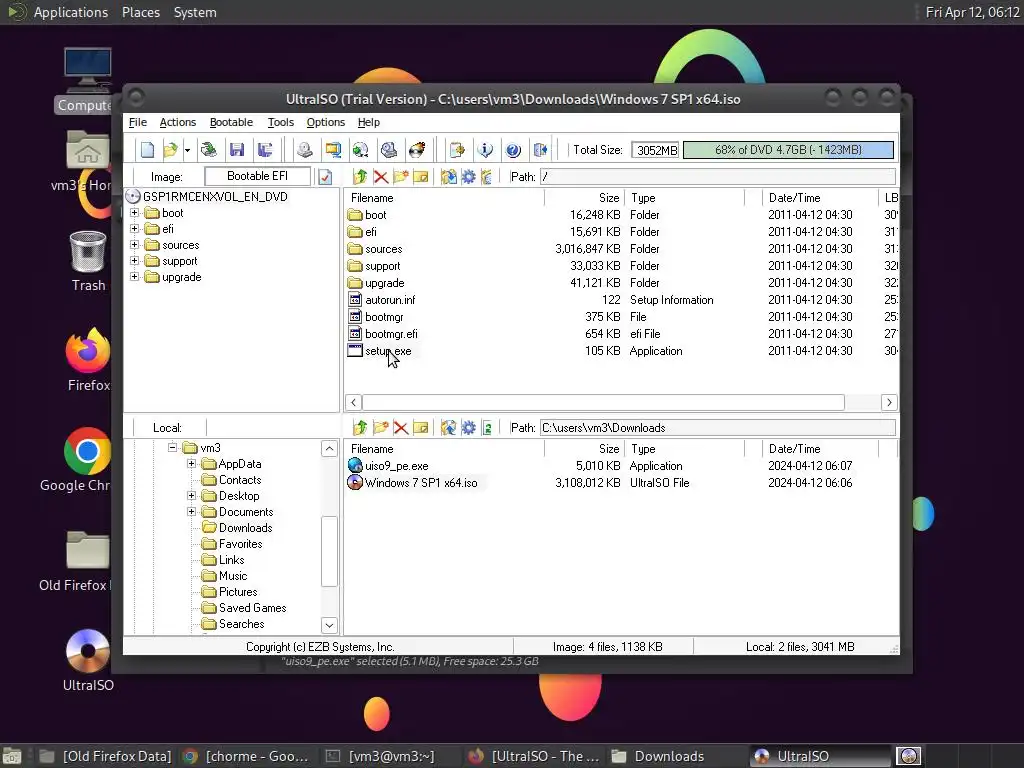
Task: Expand the sources folder in image tree
Action: (x=135, y=245)
